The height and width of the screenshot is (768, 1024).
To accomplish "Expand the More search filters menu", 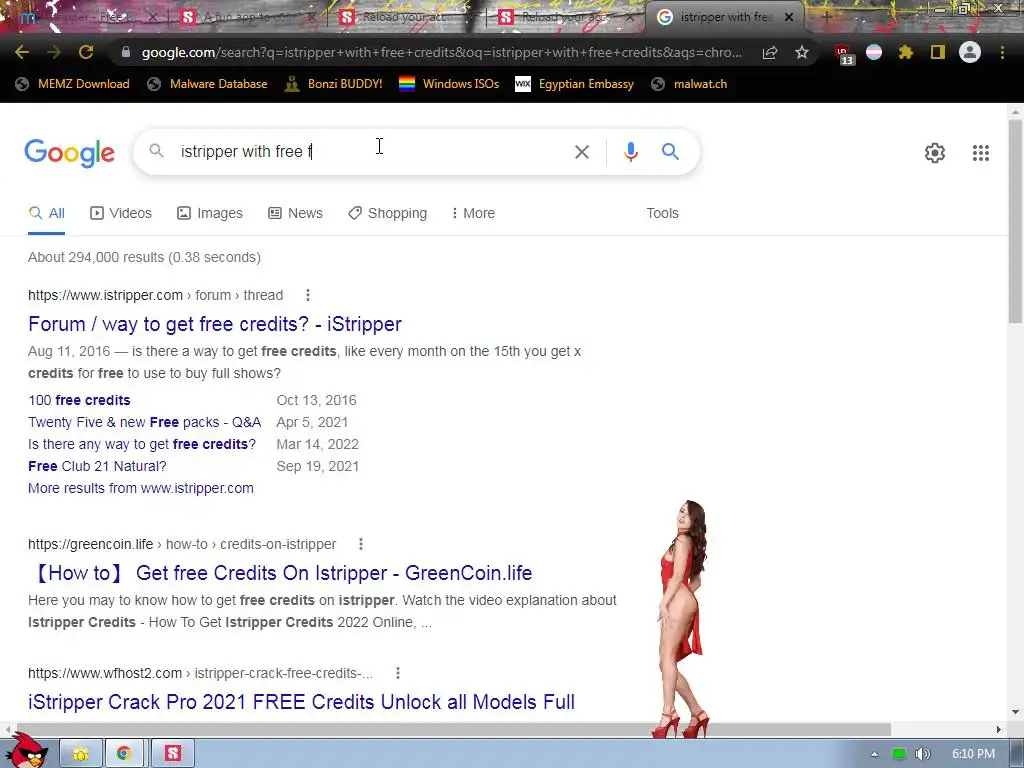I will (473, 213).
